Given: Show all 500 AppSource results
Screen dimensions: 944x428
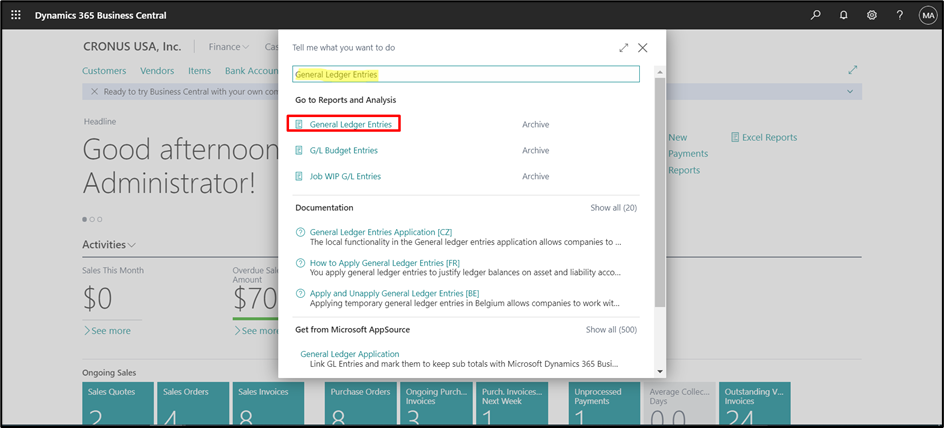Looking at the screenshot, I should [x=611, y=330].
